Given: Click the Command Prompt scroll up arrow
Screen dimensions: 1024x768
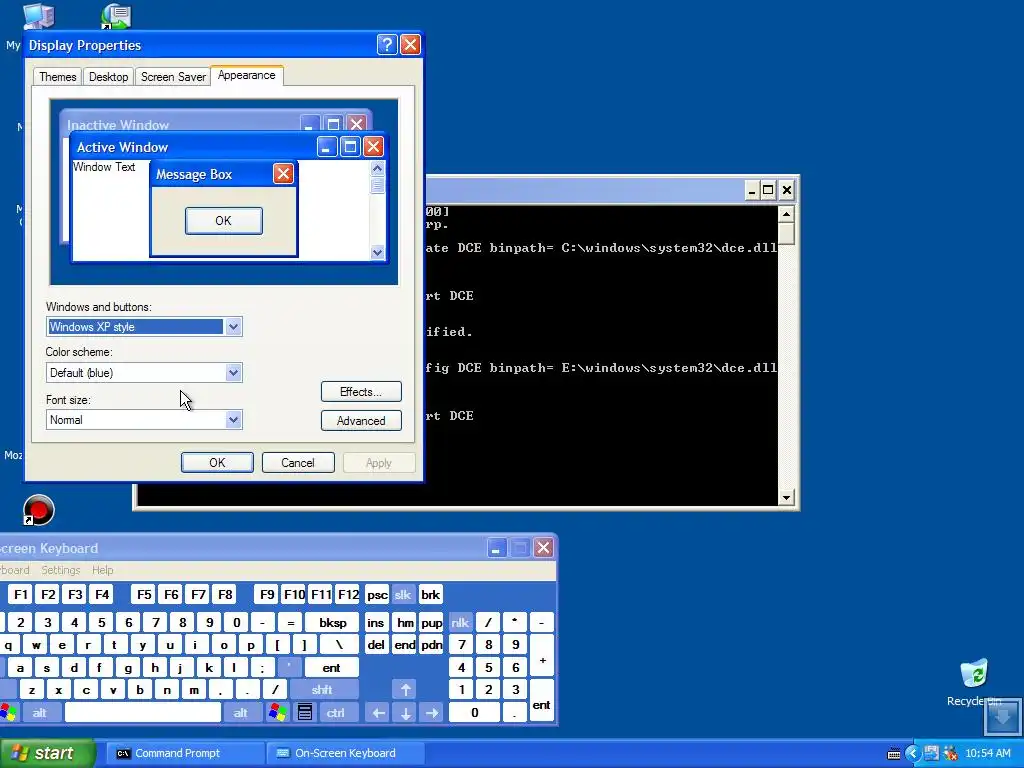Looking at the screenshot, I should pyautogui.click(x=786, y=214).
